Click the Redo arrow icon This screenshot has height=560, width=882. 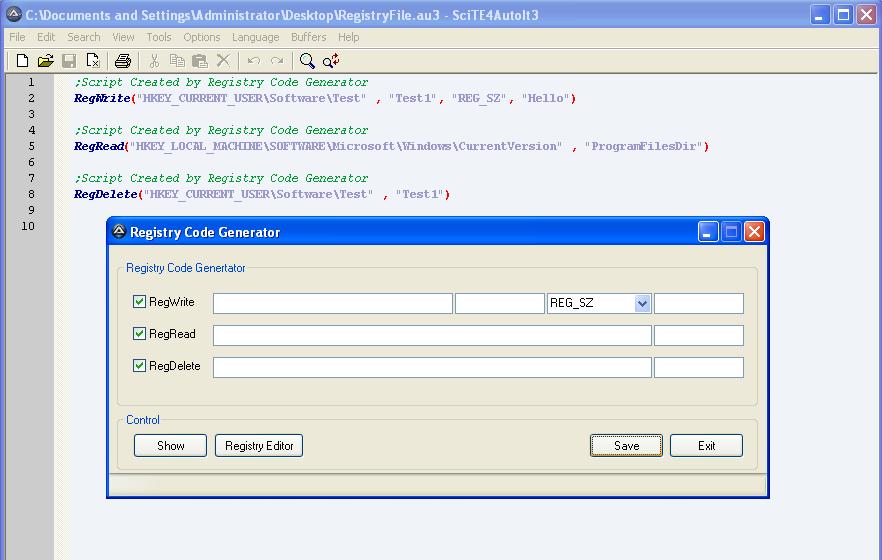[x=277, y=61]
